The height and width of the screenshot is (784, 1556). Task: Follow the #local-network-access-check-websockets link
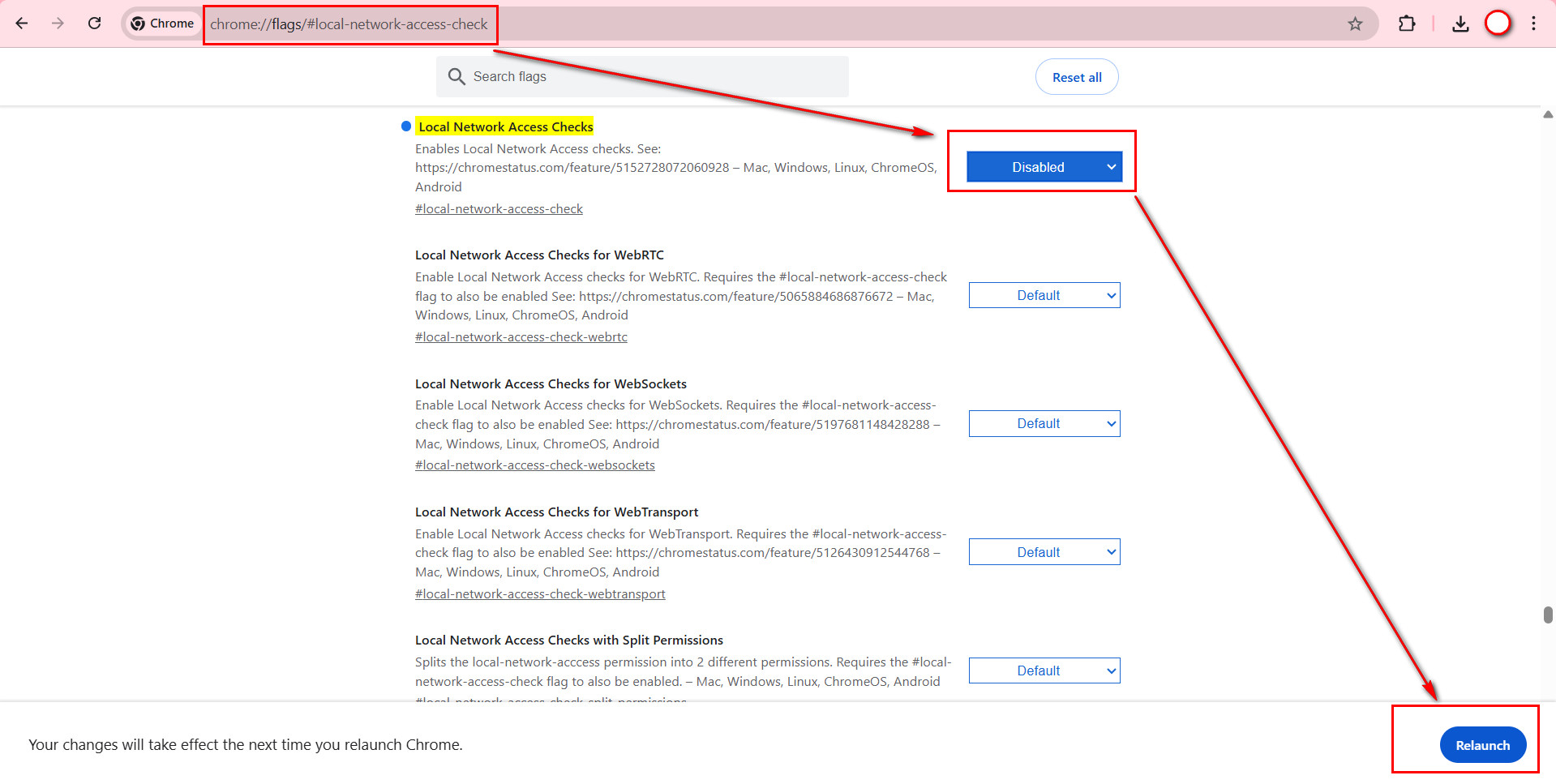point(535,465)
